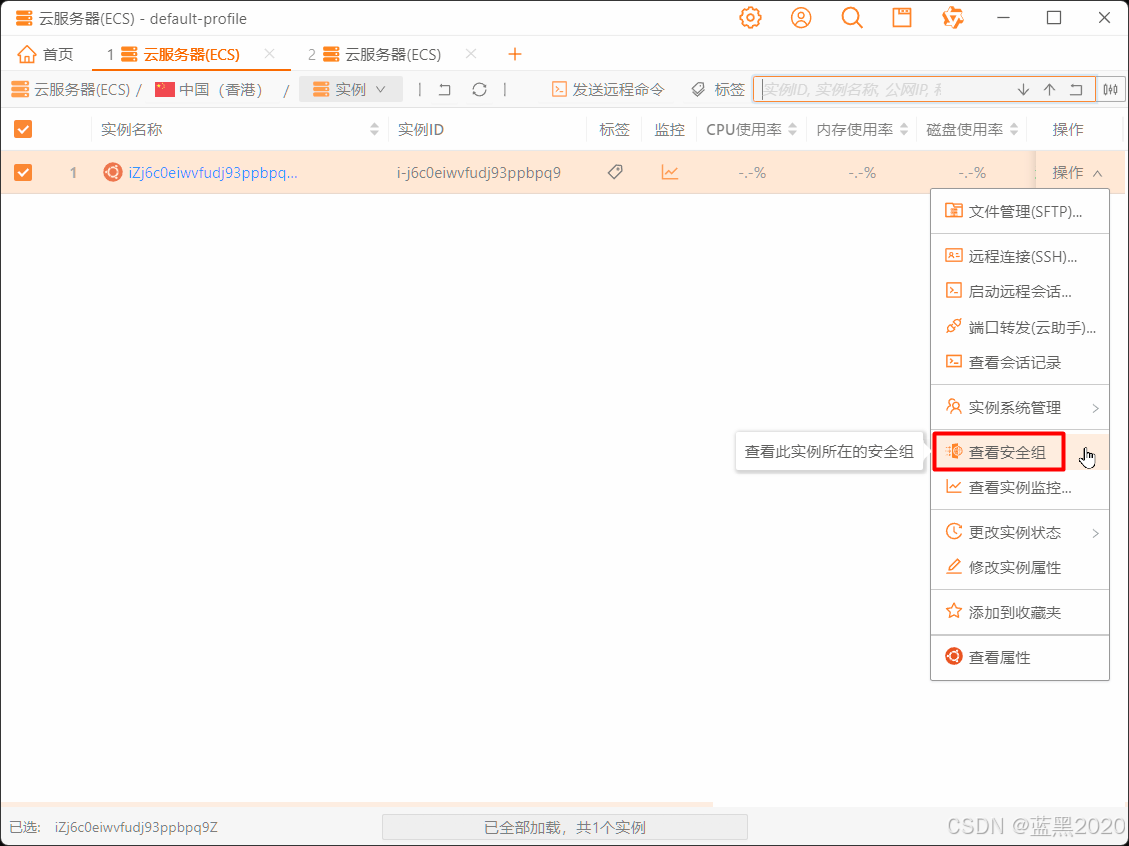Add a new tab with the plus icon
This screenshot has height=846, width=1129.
pyautogui.click(x=514, y=54)
